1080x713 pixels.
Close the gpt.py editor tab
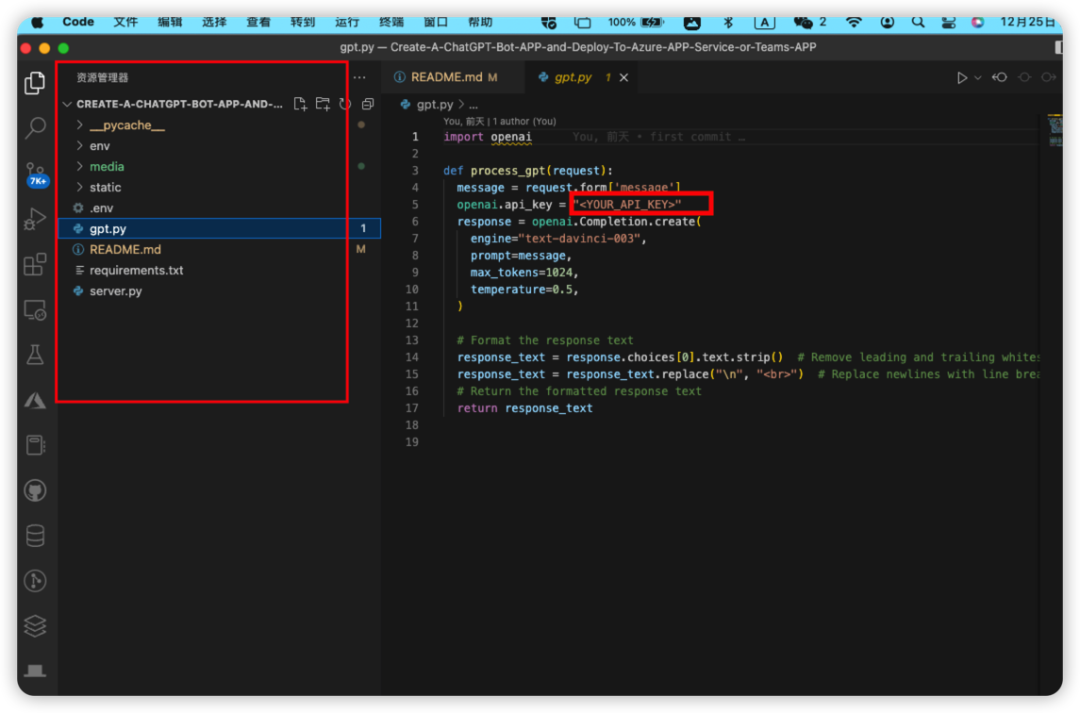click(623, 78)
